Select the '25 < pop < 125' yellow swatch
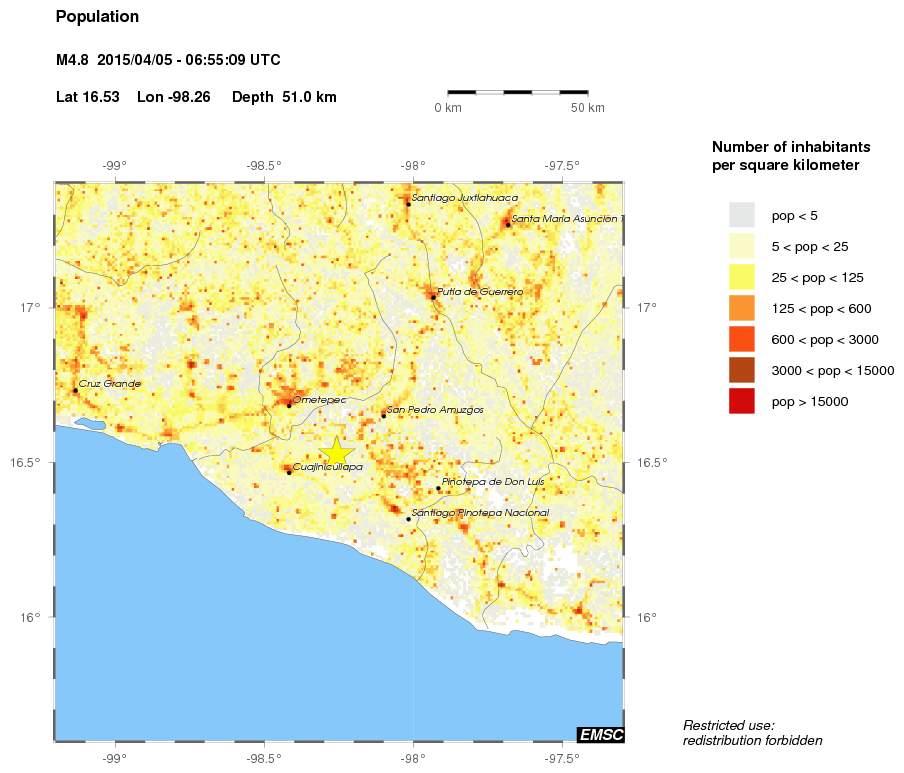Viewport: 904px width, 773px height. 741,277
